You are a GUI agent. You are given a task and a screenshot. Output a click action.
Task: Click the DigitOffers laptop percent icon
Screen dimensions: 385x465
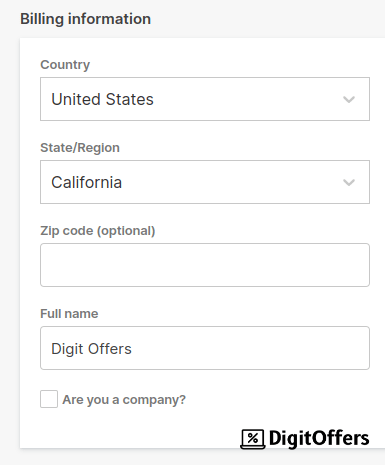click(x=253, y=439)
